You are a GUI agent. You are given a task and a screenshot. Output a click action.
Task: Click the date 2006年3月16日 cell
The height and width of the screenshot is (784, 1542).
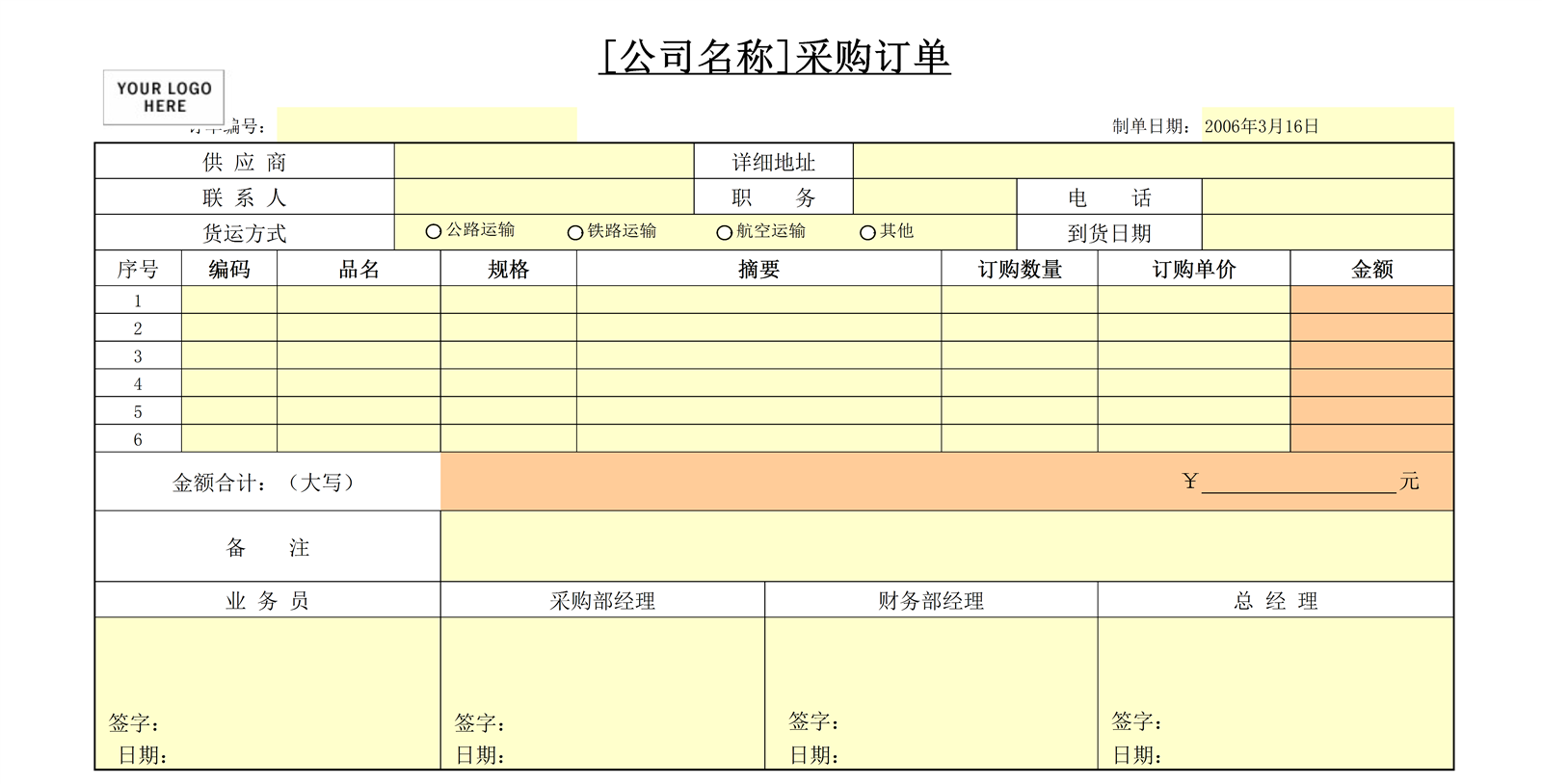click(1328, 125)
